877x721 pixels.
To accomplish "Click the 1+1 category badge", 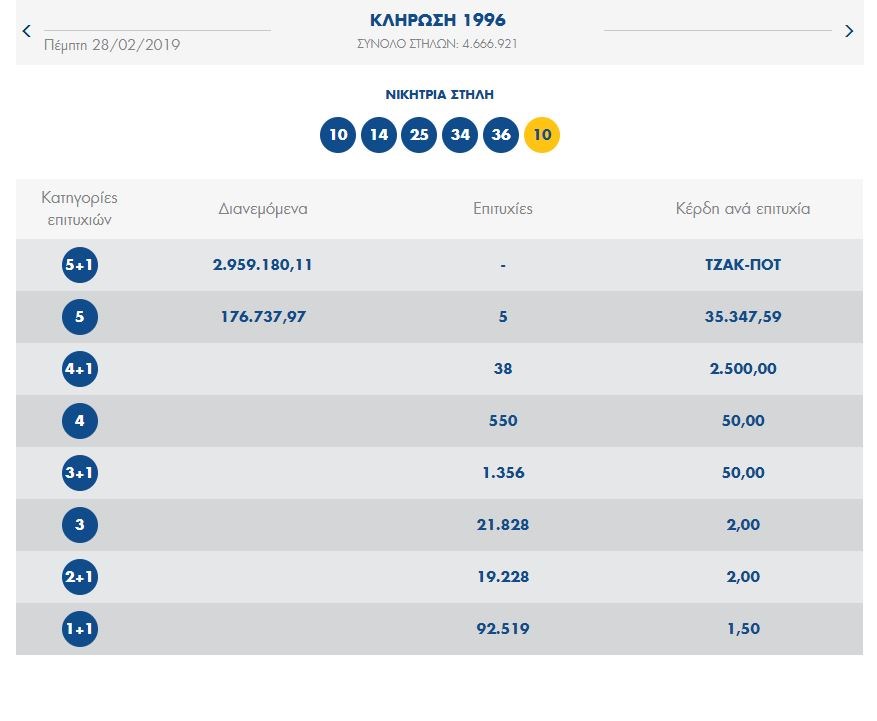I will (x=80, y=629).
